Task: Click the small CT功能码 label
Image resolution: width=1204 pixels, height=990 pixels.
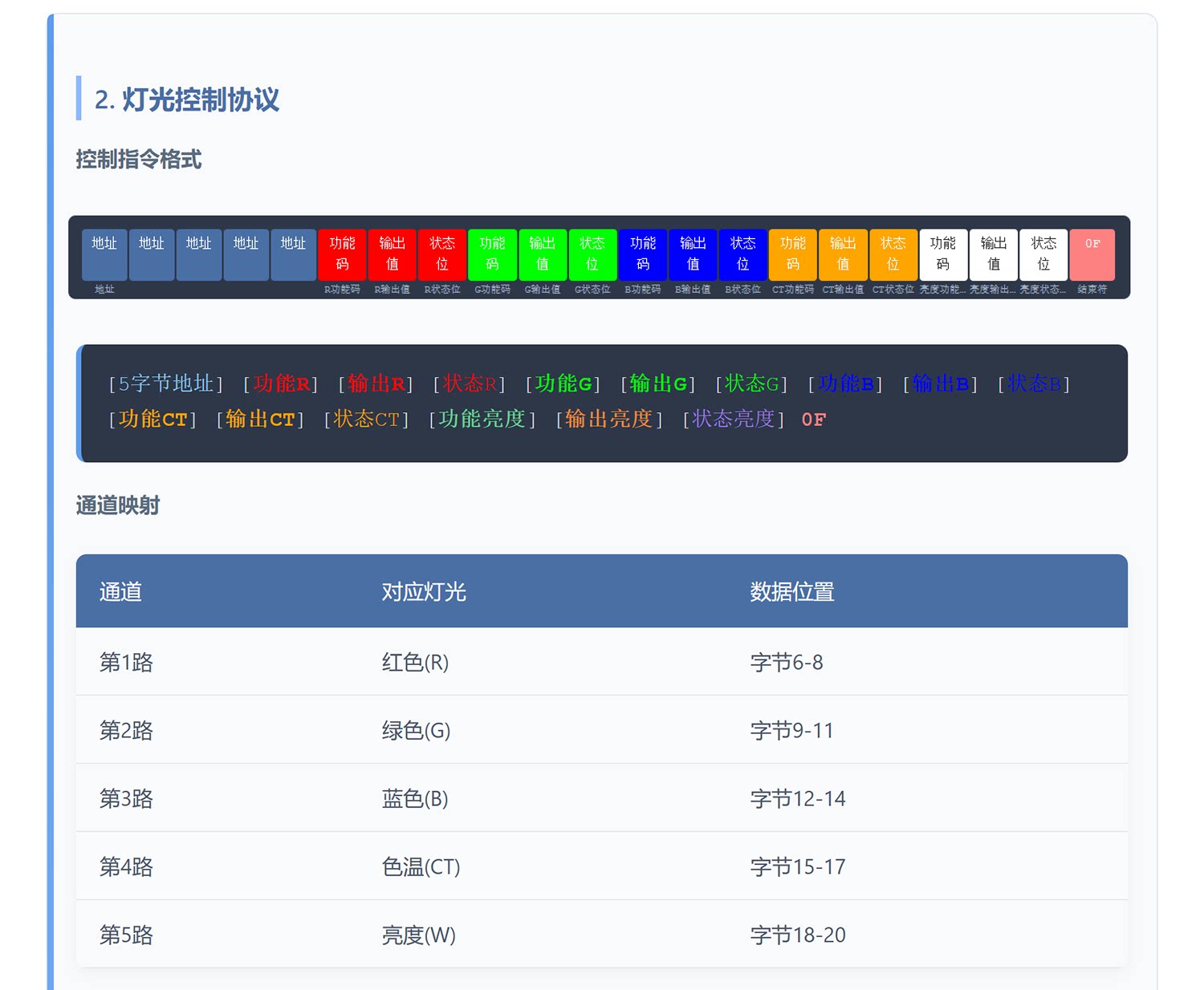Action: click(793, 290)
